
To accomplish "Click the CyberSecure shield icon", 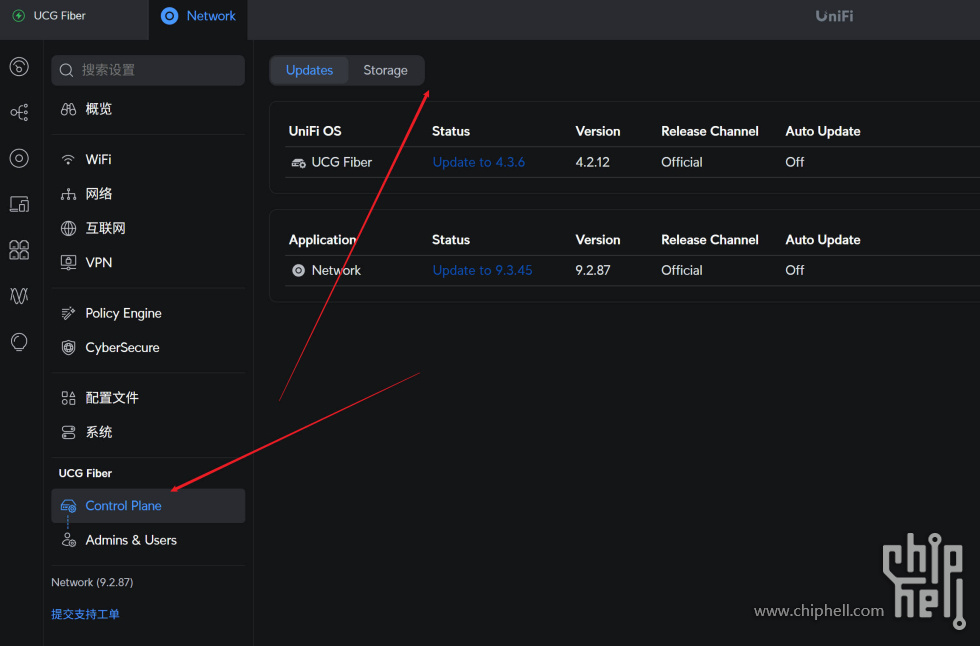I will [68, 347].
